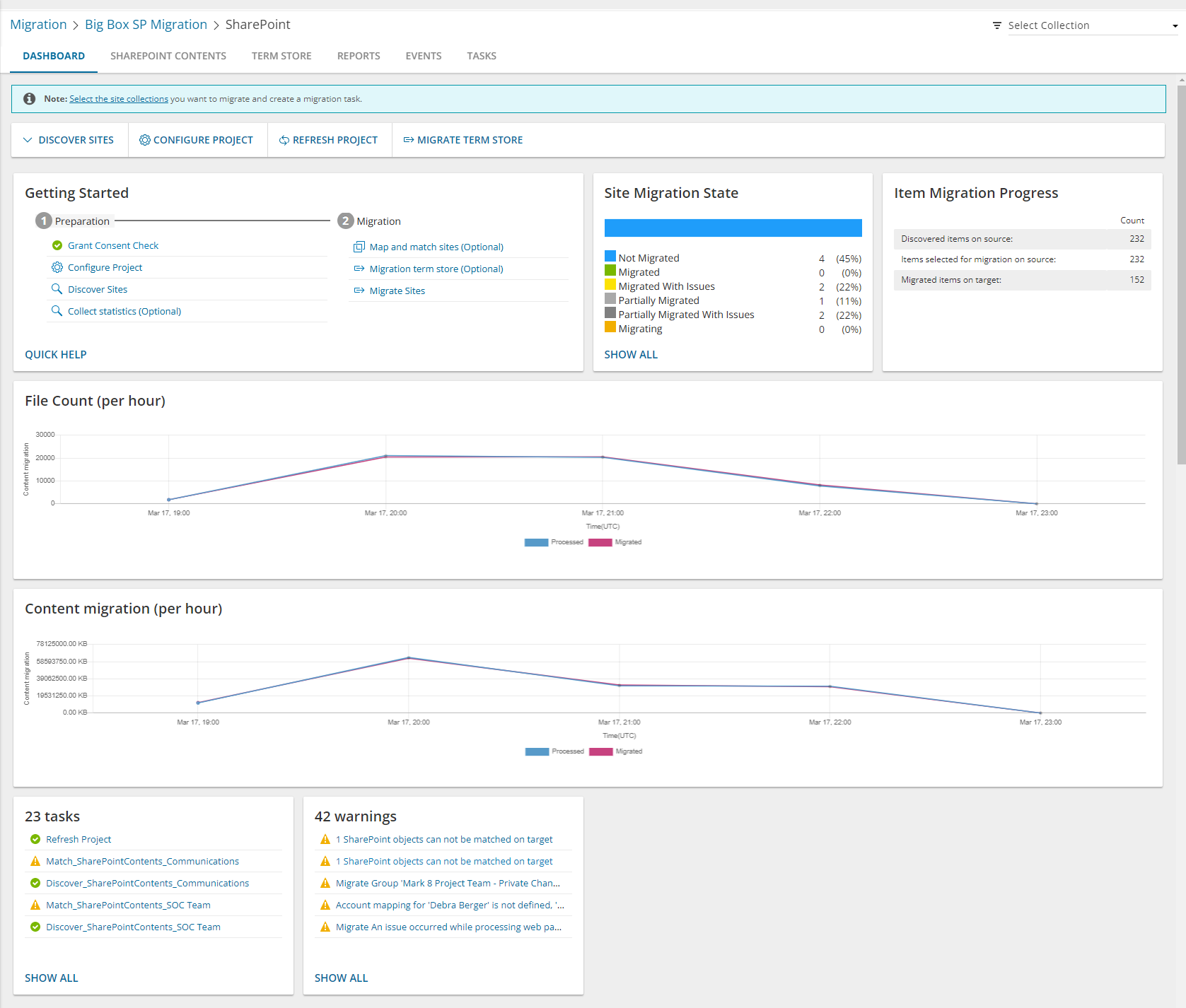1186x1008 pixels.
Task: Click the gear icon on Configure Project toolbar button
Action: point(144,140)
